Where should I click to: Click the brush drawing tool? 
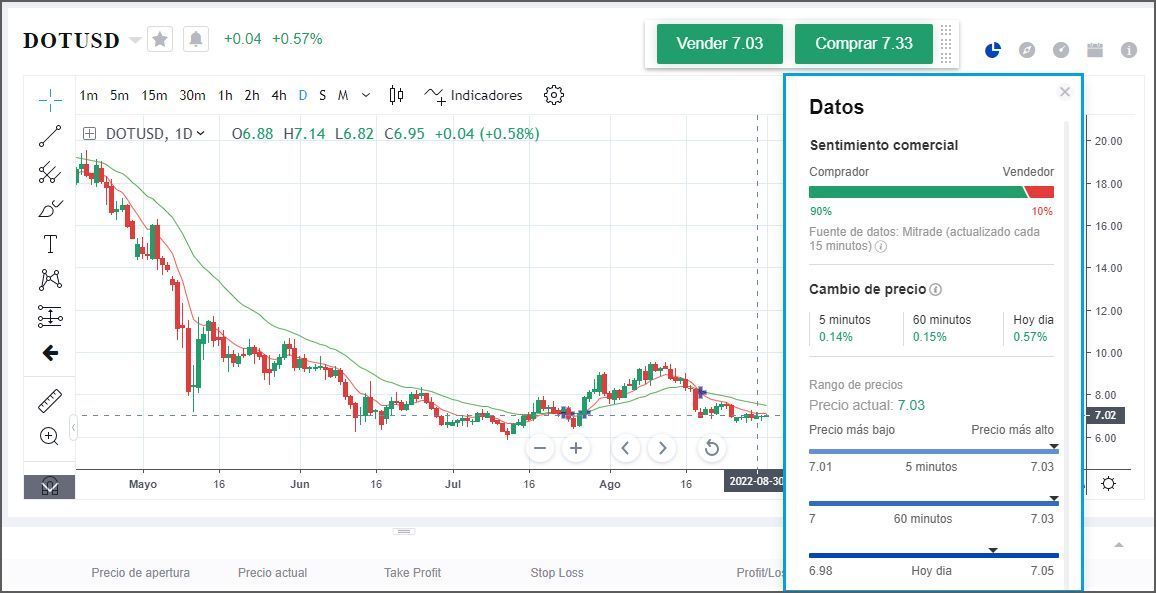tap(50, 208)
